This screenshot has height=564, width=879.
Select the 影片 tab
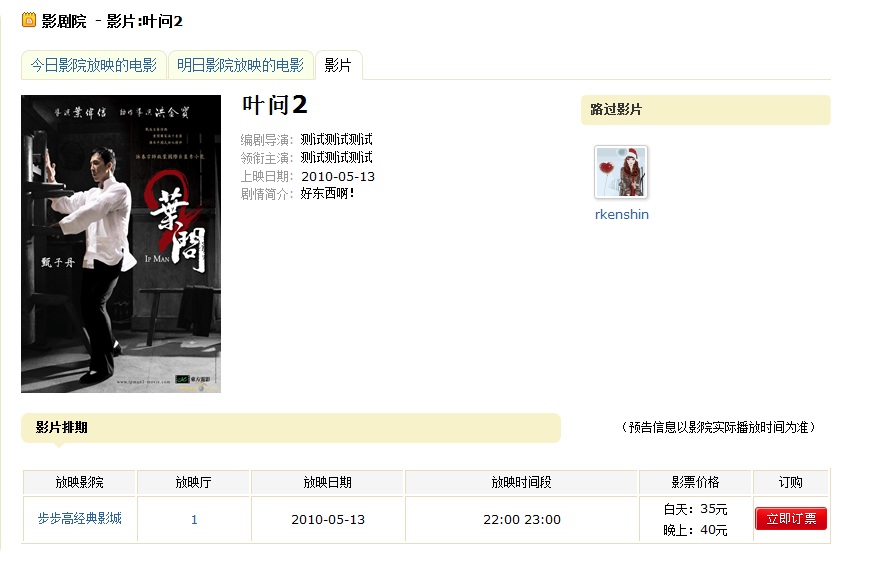tap(338, 65)
